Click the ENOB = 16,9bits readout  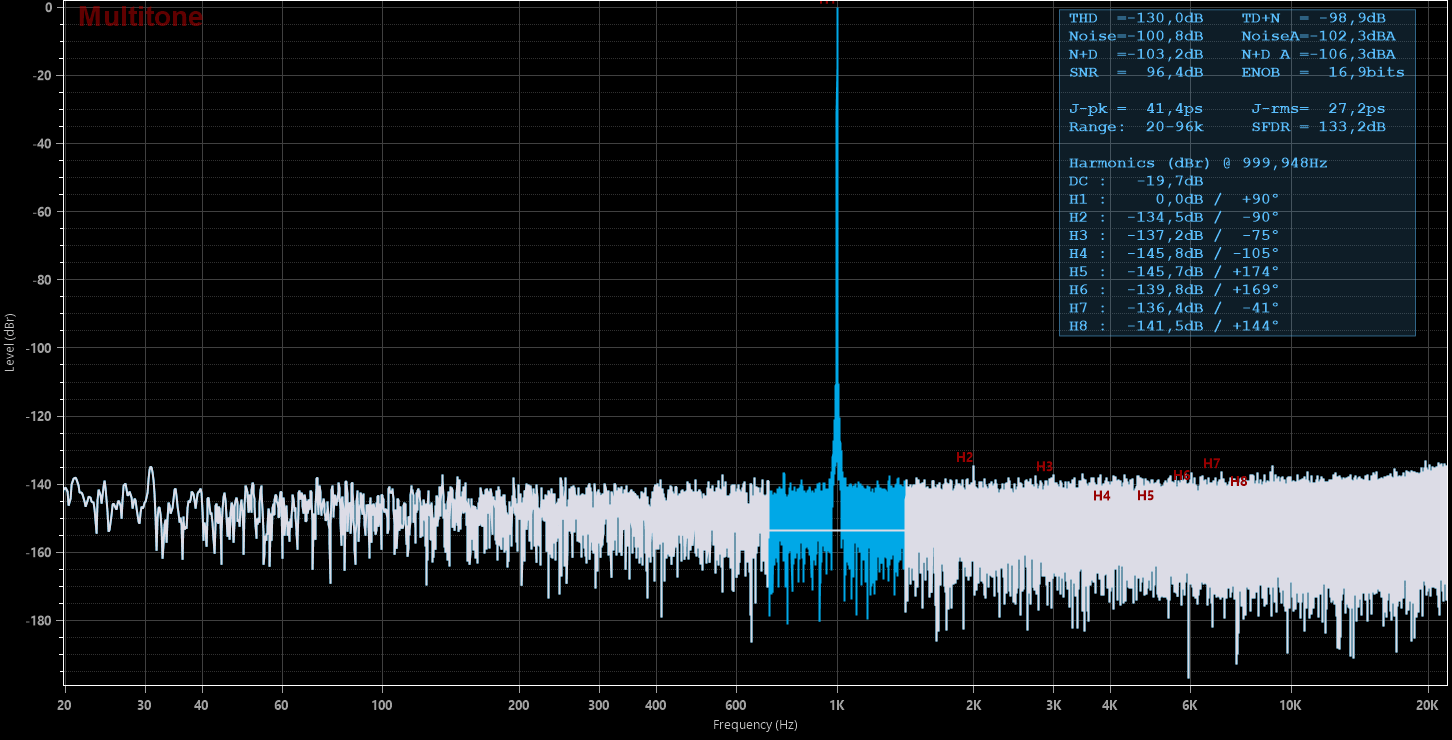[1323, 73]
